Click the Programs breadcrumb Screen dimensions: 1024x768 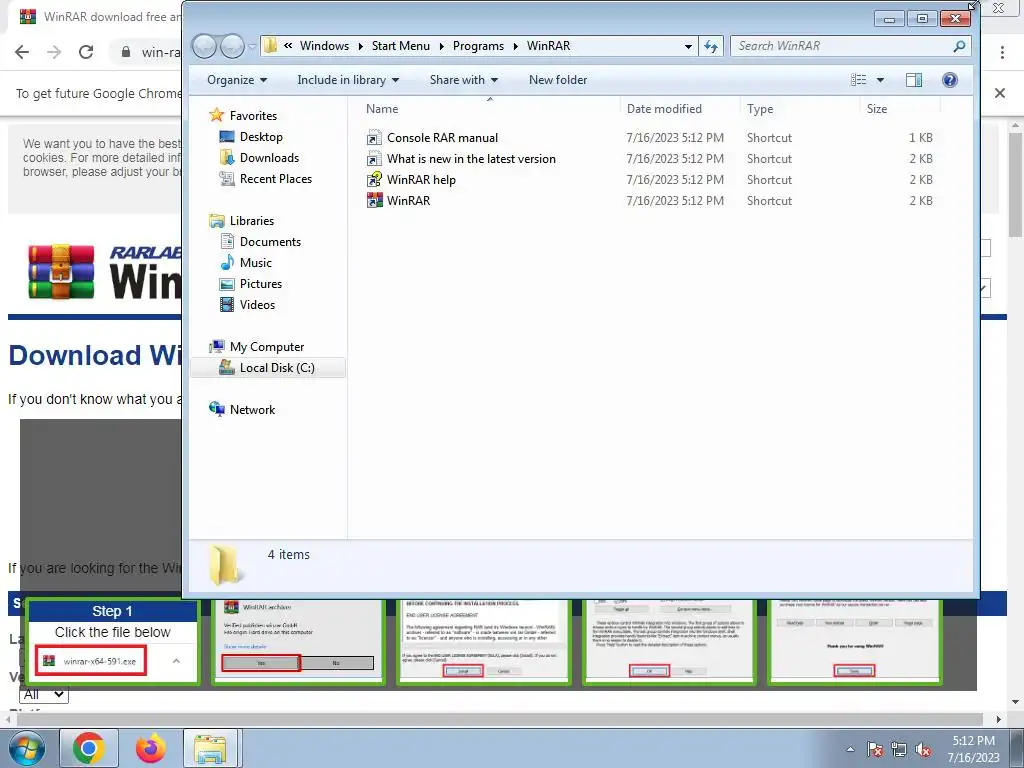(479, 46)
